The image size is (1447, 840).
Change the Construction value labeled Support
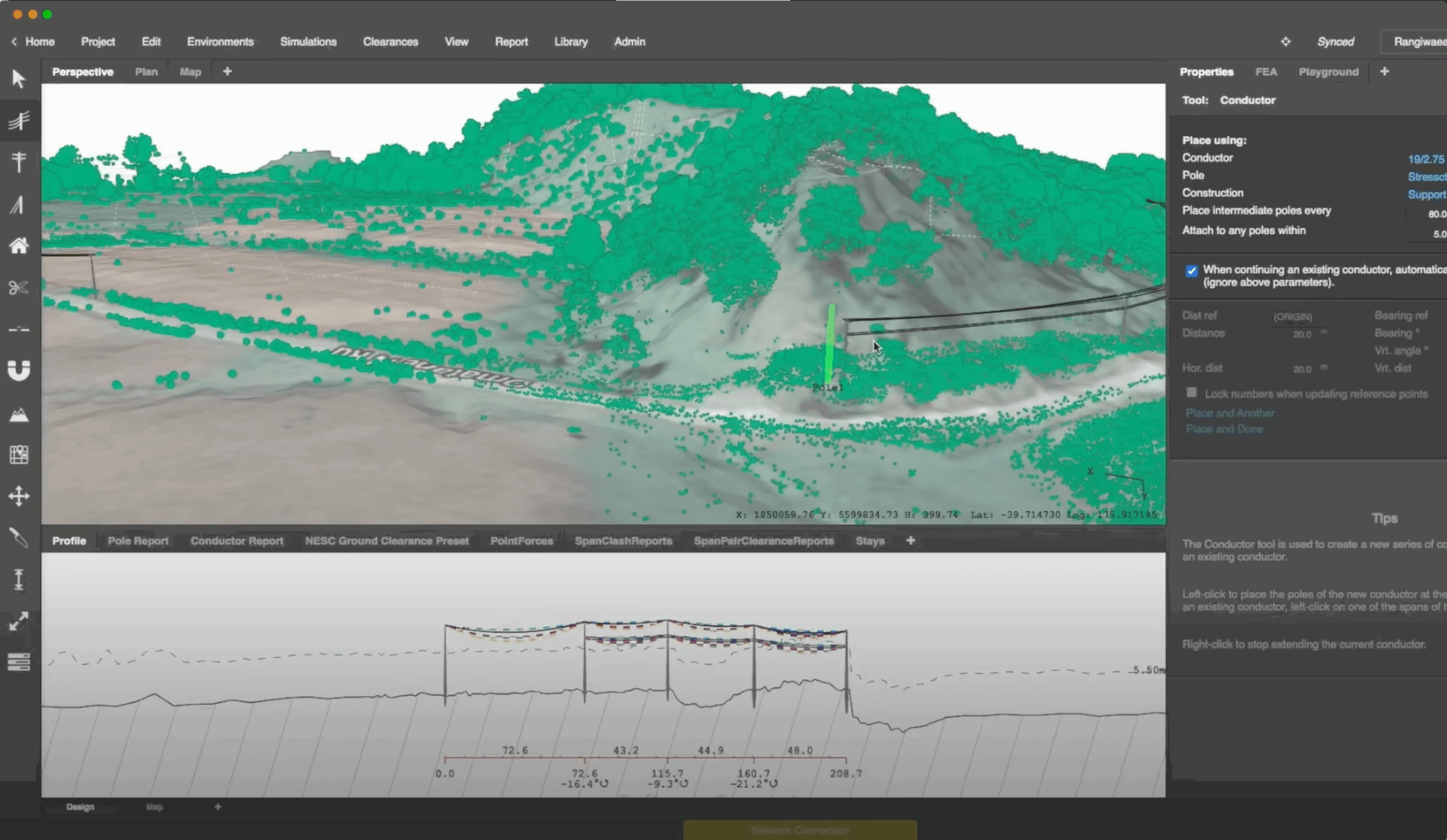[x=1428, y=195]
